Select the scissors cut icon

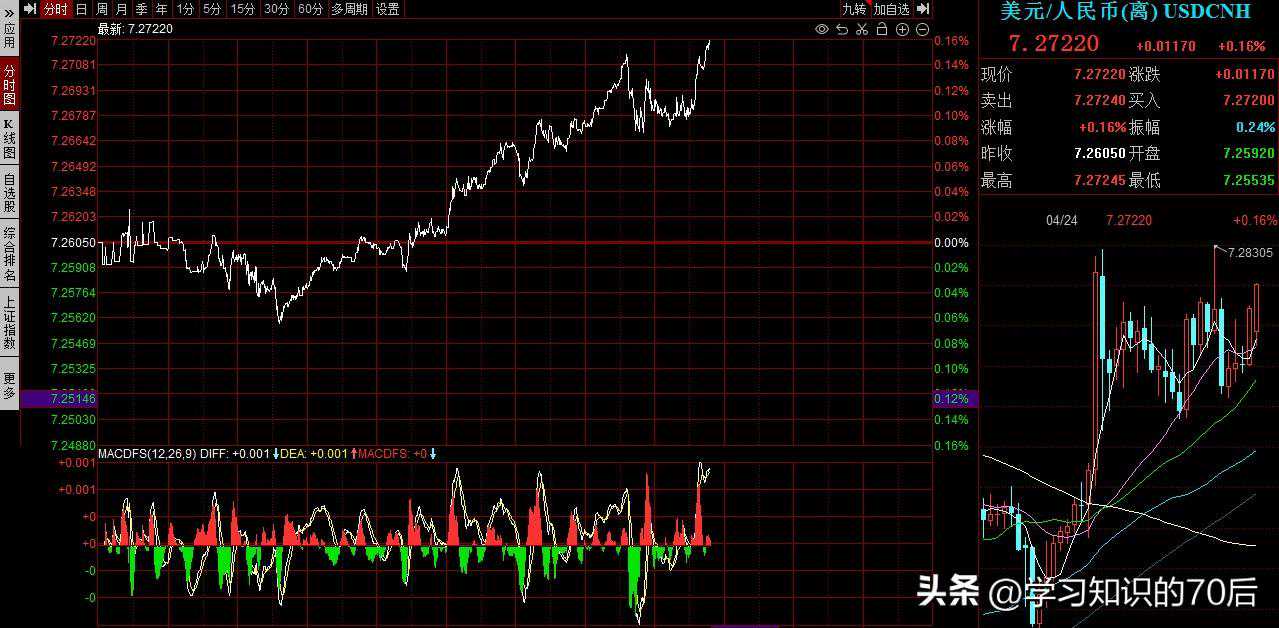click(x=862, y=29)
